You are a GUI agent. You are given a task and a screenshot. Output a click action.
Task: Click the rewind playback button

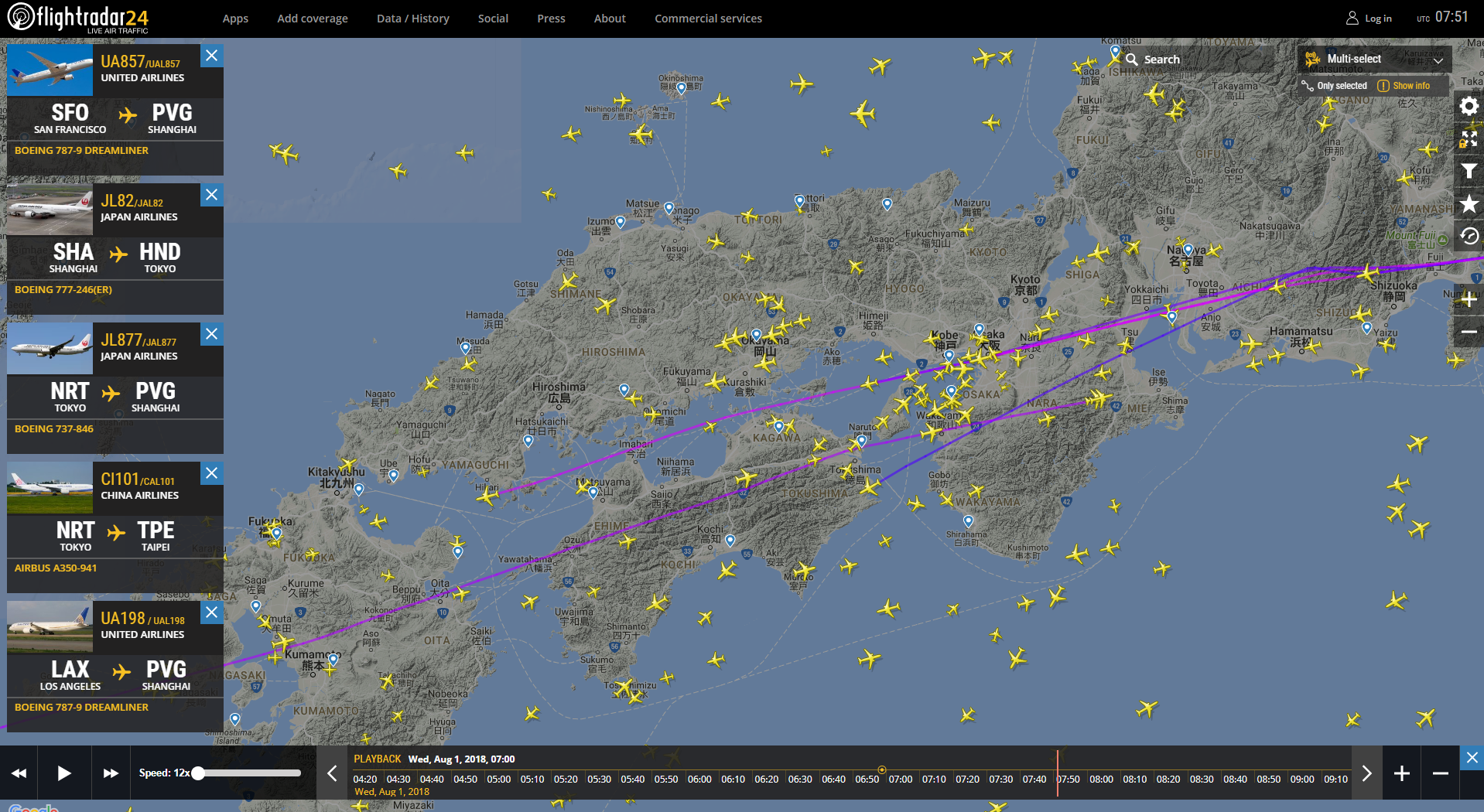tap(19, 773)
